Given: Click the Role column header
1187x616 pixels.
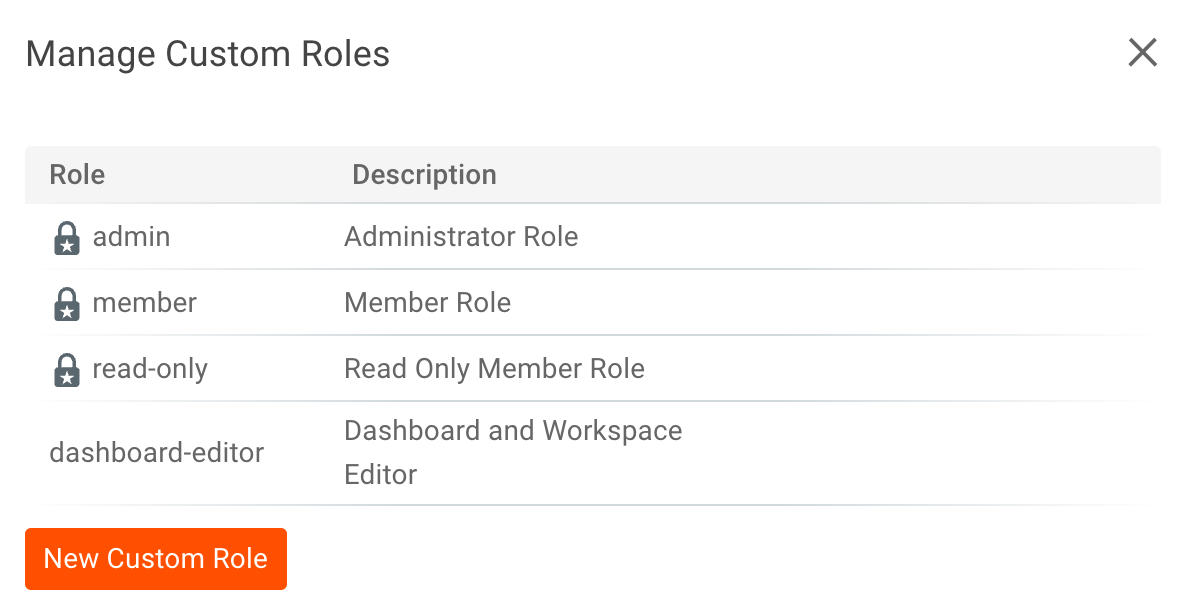Looking at the screenshot, I should pos(77,174).
